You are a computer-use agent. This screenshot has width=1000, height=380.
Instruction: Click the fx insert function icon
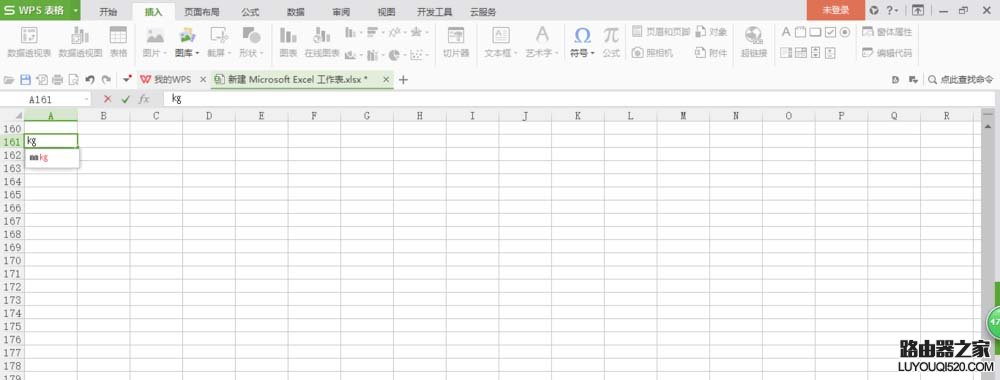click(x=144, y=99)
